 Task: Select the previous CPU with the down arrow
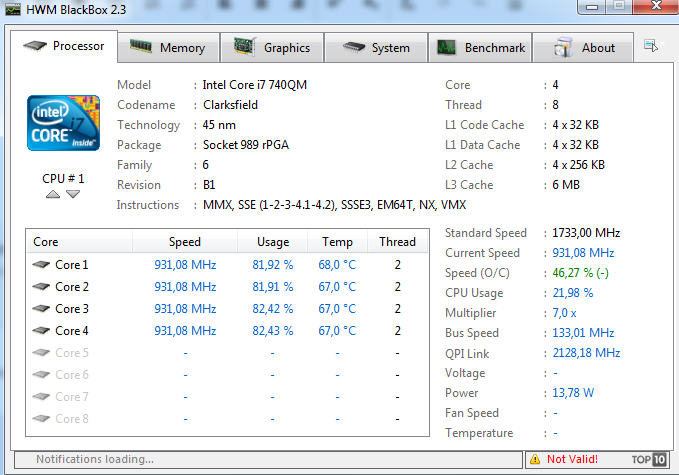click(x=73, y=194)
